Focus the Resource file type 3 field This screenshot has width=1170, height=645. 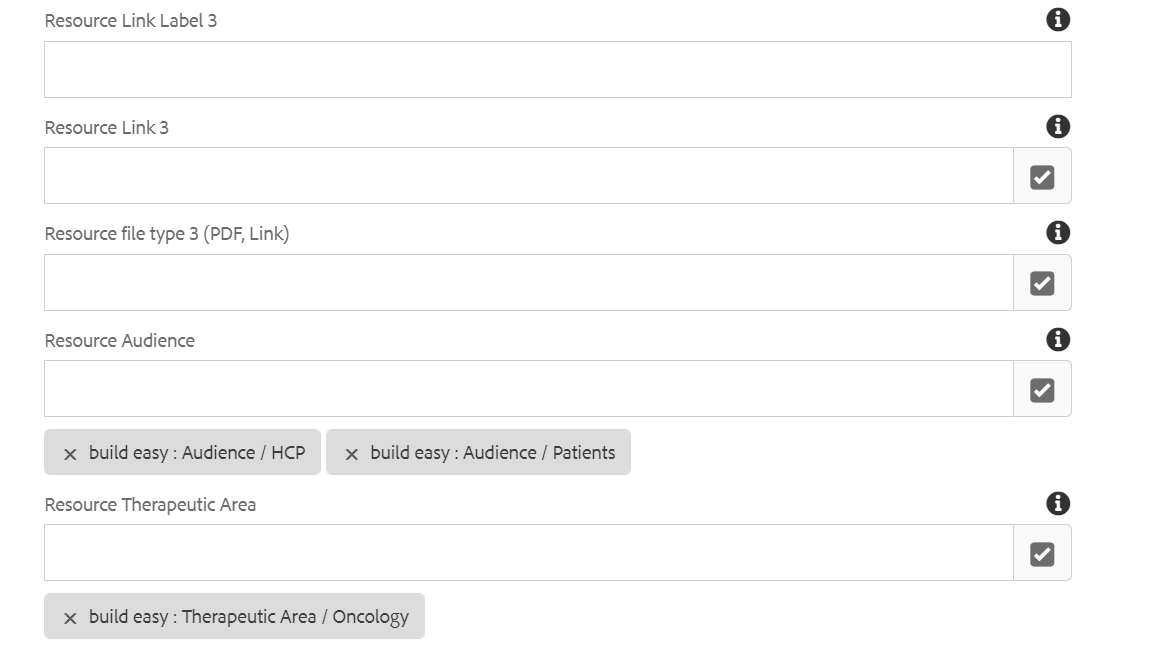(x=528, y=282)
